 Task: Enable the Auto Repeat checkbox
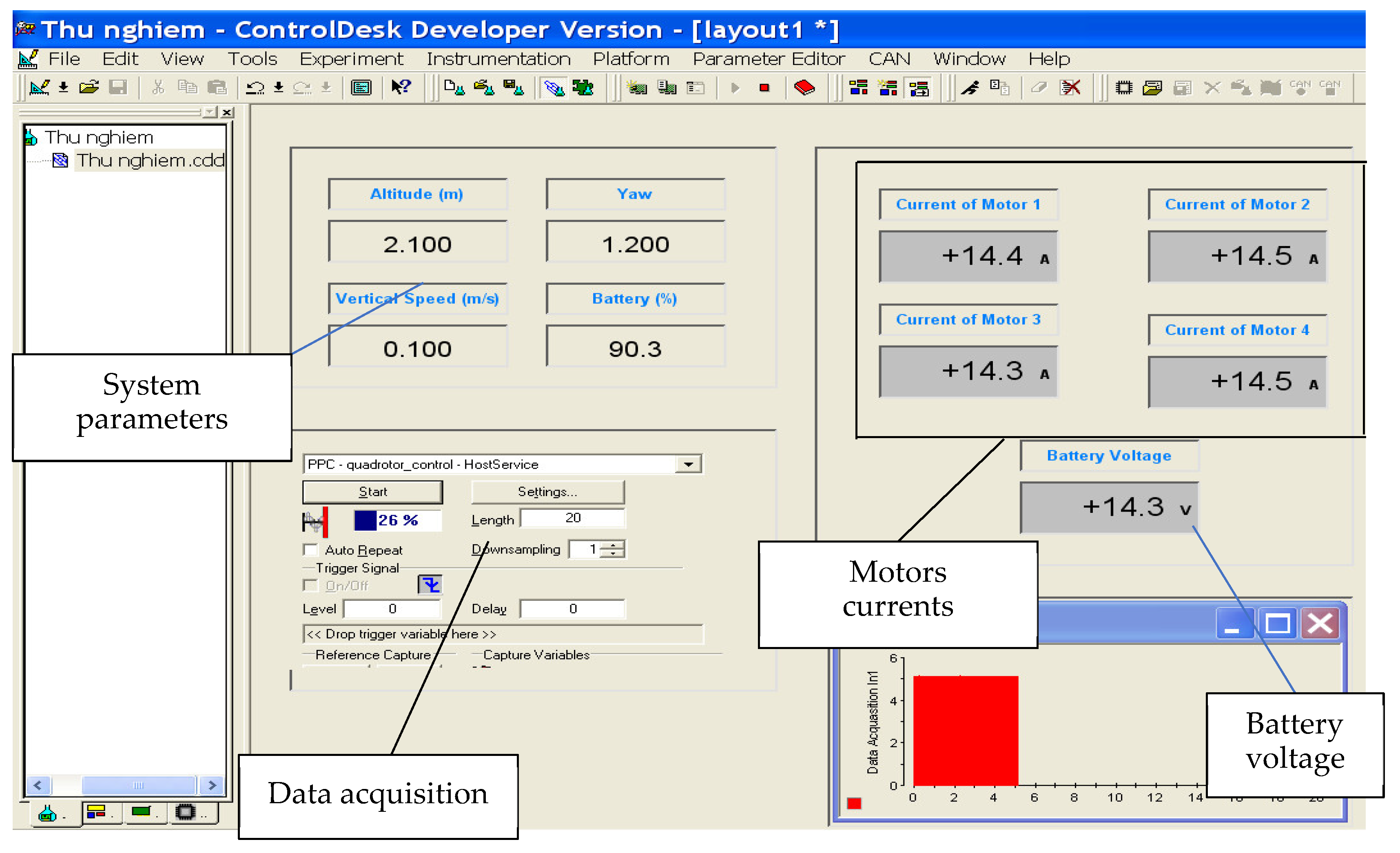click(311, 549)
